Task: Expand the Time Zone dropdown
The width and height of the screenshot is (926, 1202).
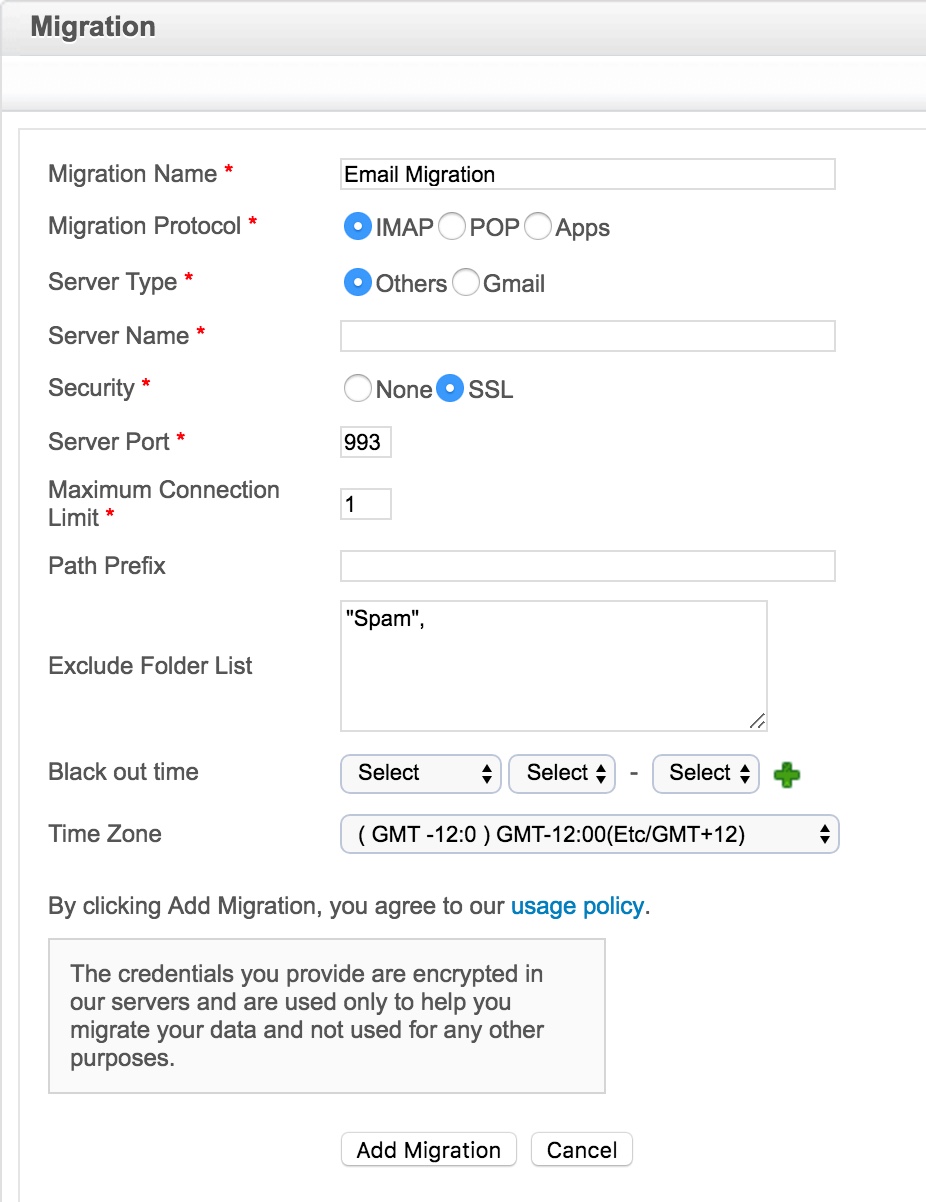Action: point(589,834)
